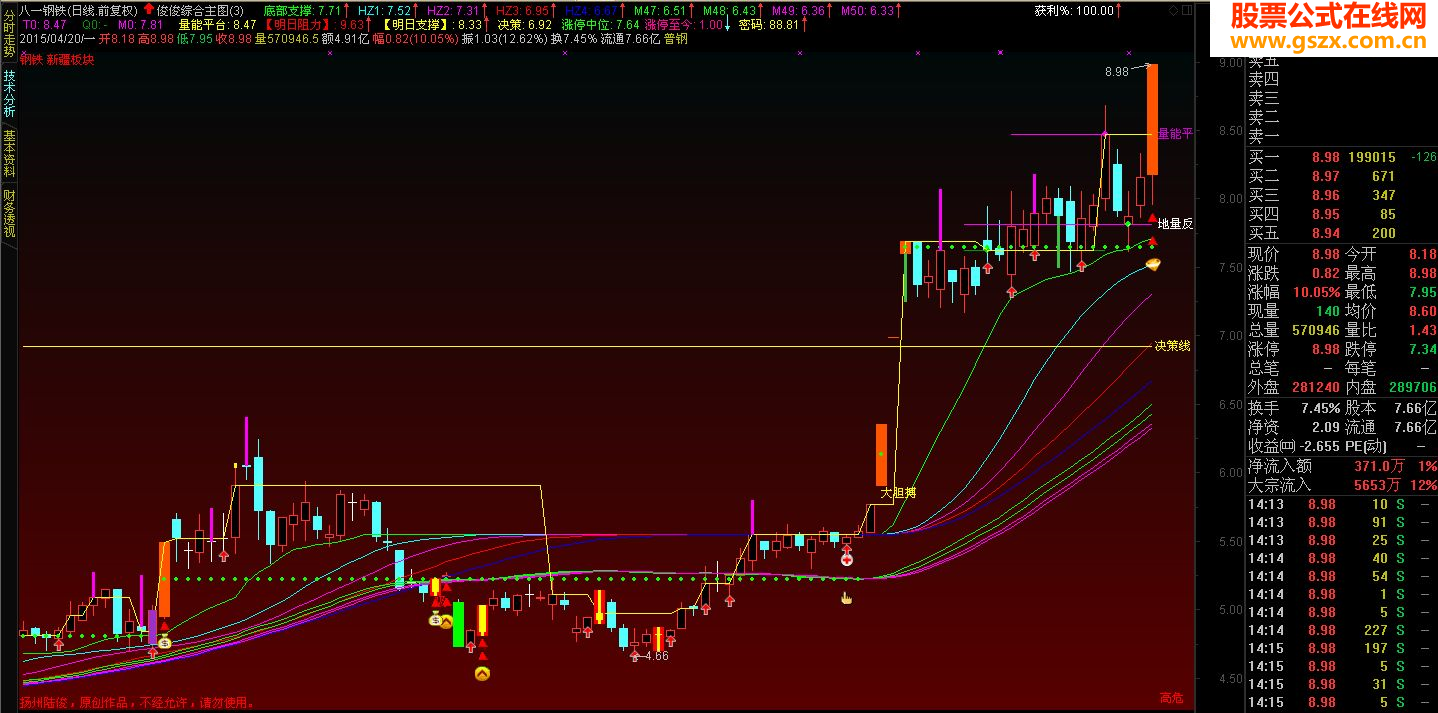This screenshot has width=1438, height=713.
Task: Click the 14:14 trade row with volume 227
Action: pos(1342,630)
